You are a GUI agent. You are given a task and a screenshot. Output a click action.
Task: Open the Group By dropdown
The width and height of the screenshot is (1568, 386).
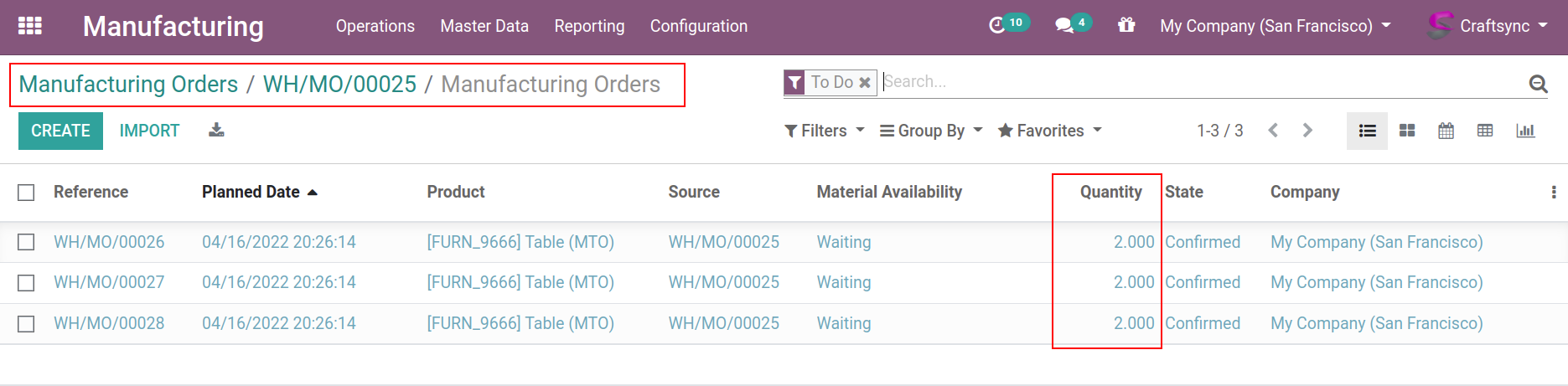click(x=930, y=131)
